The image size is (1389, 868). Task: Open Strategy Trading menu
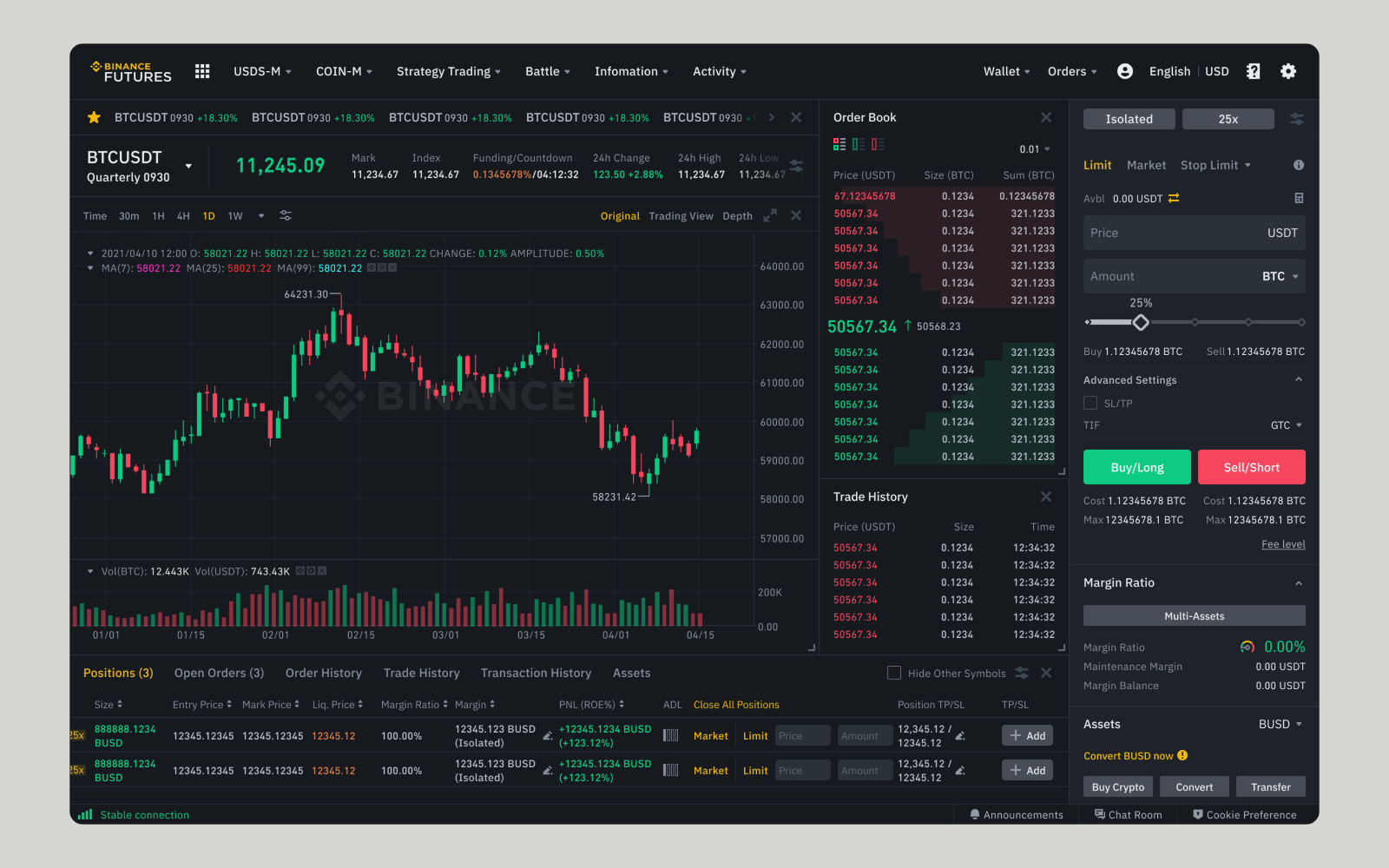pos(449,71)
